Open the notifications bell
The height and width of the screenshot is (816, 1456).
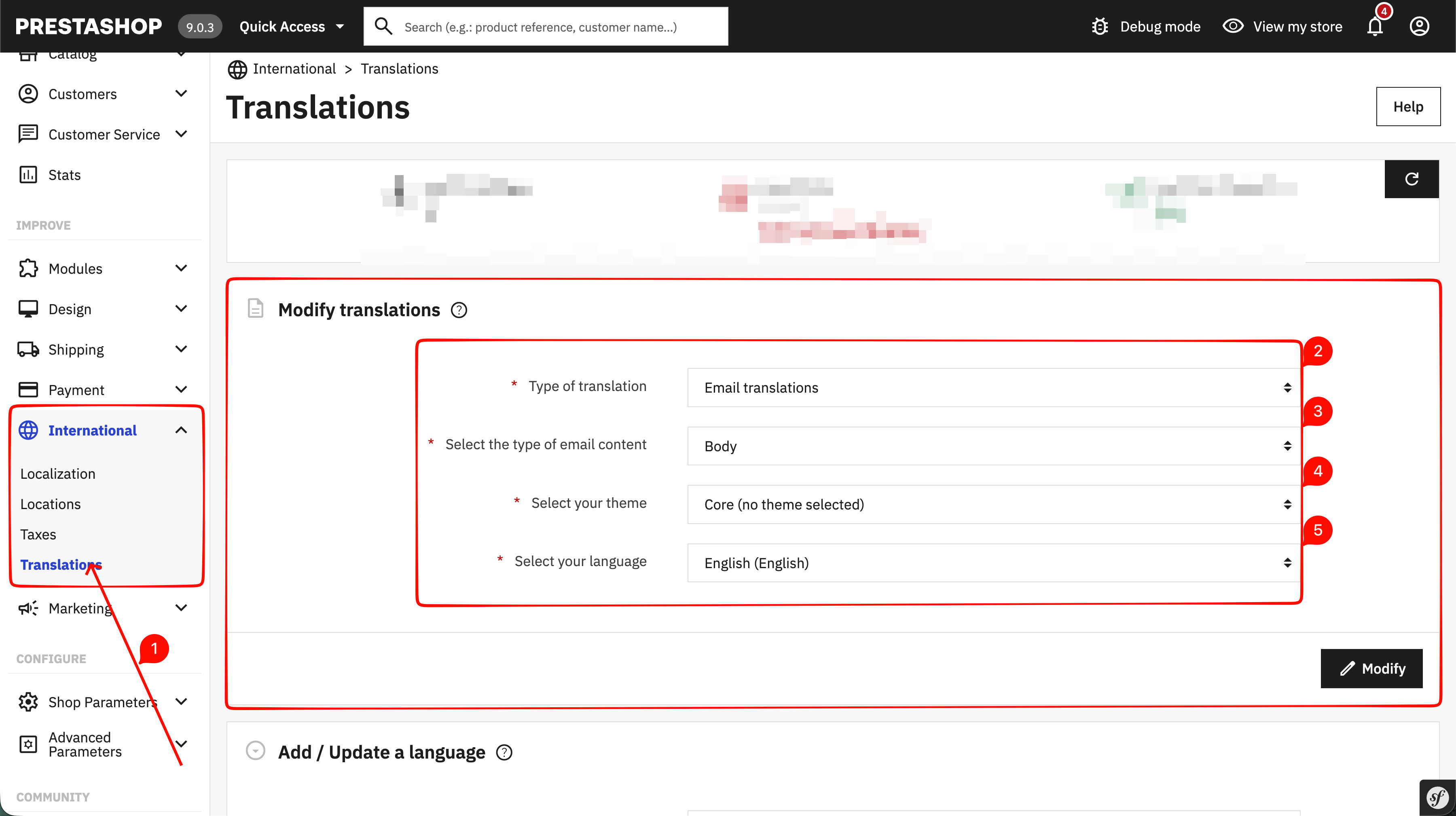pyautogui.click(x=1375, y=27)
